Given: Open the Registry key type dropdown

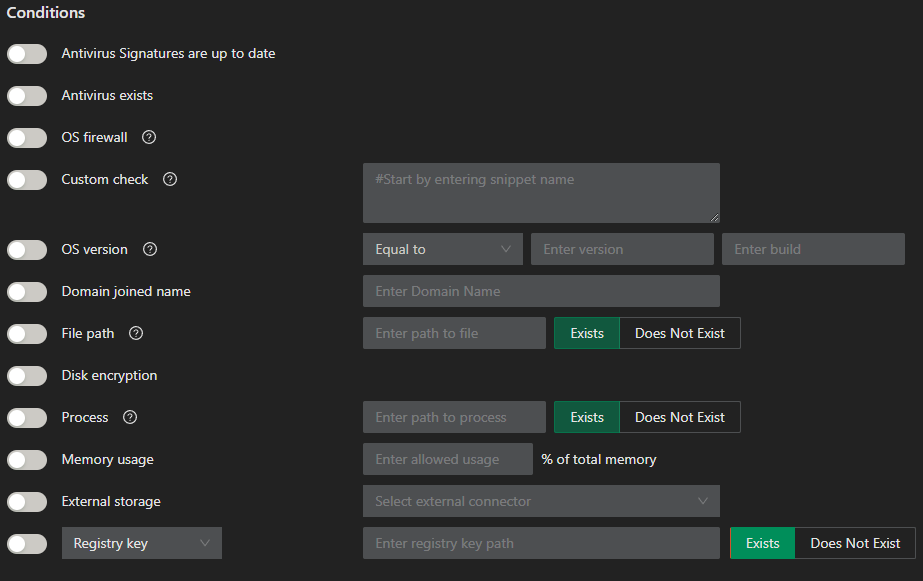Looking at the screenshot, I should pyautogui.click(x=141, y=543).
